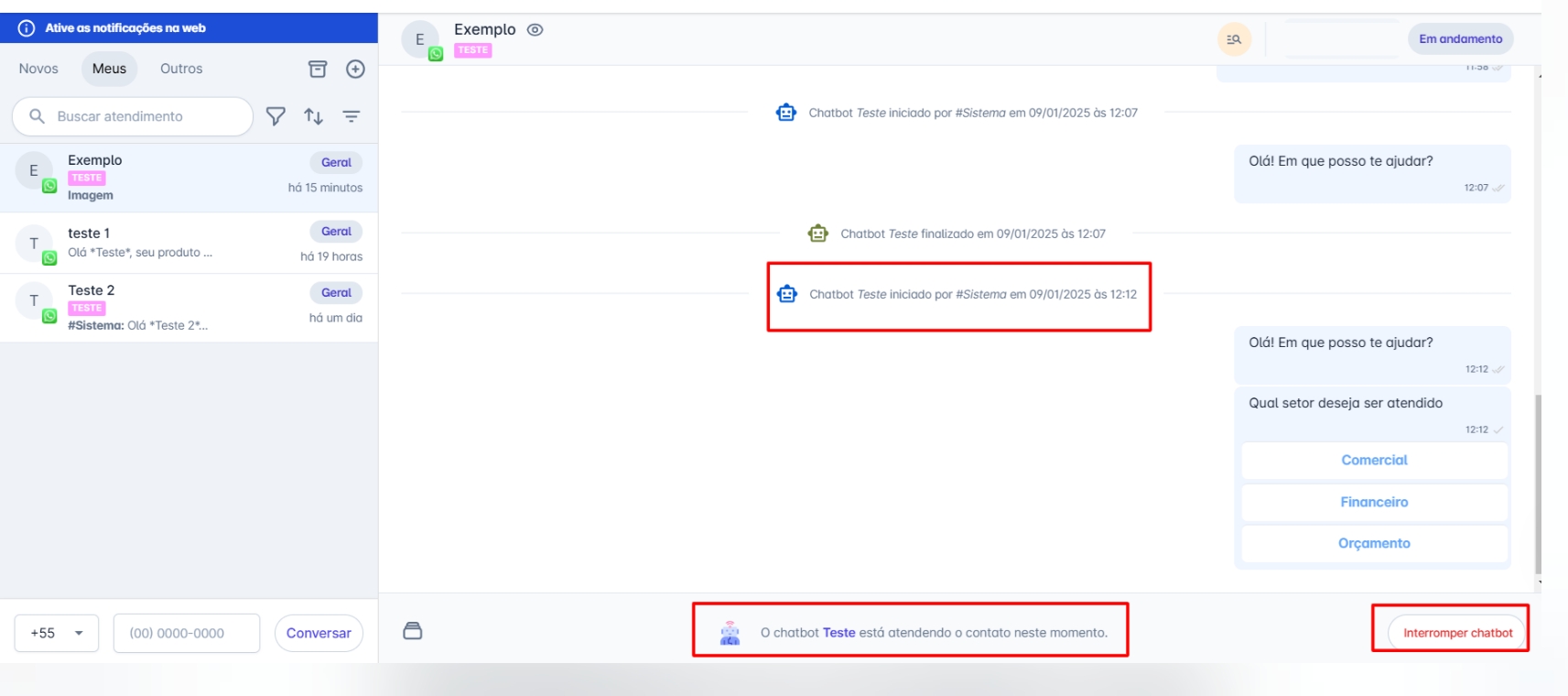Viewport: 1568px width, 696px height.
Task: Open the Em andamento status dropdown
Action: tap(1460, 39)
